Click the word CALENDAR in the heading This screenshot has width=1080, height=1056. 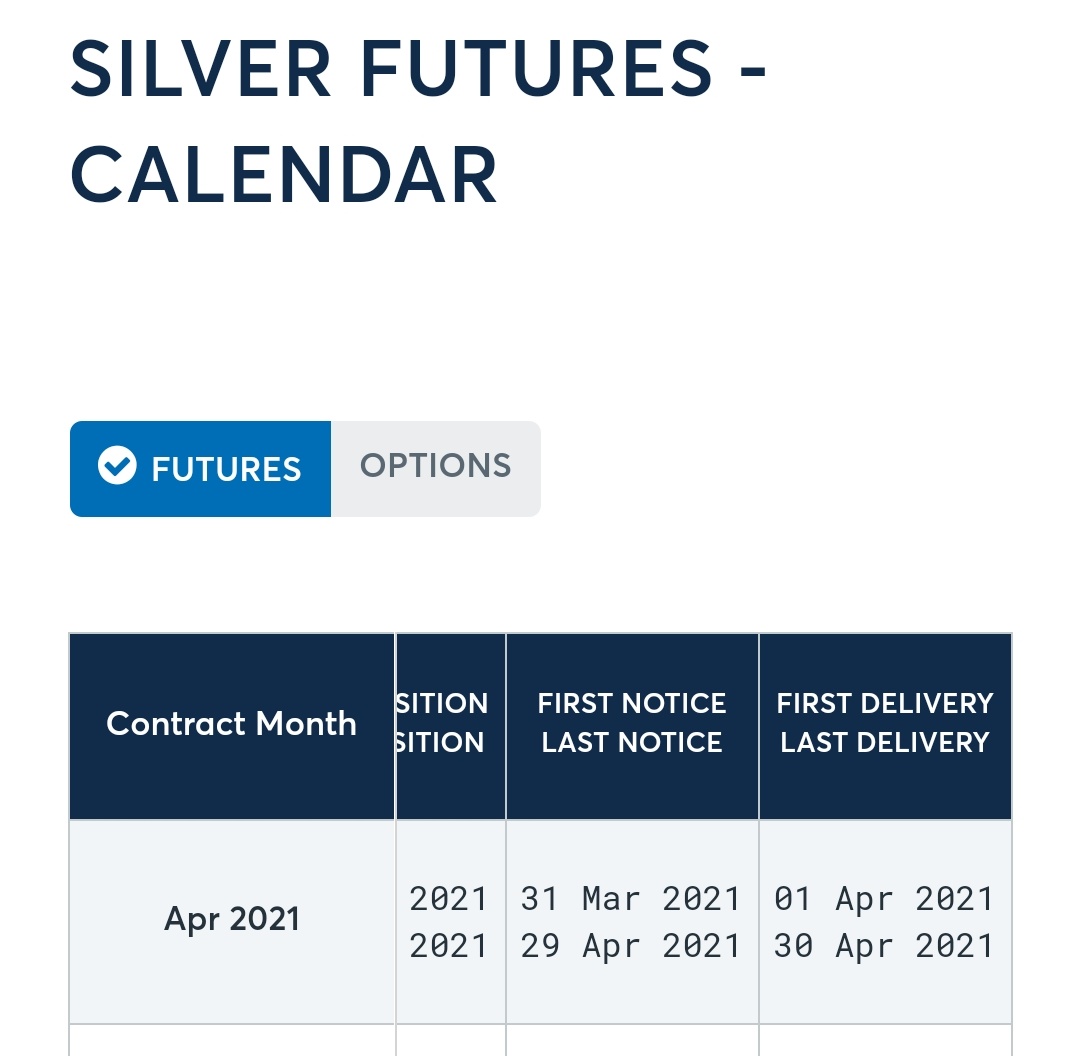click(x=284, y=176)
